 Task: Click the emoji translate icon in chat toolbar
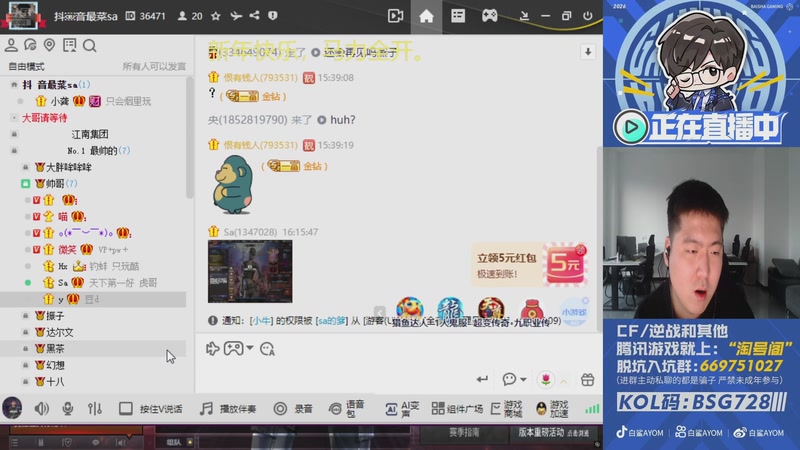(267, 348)
